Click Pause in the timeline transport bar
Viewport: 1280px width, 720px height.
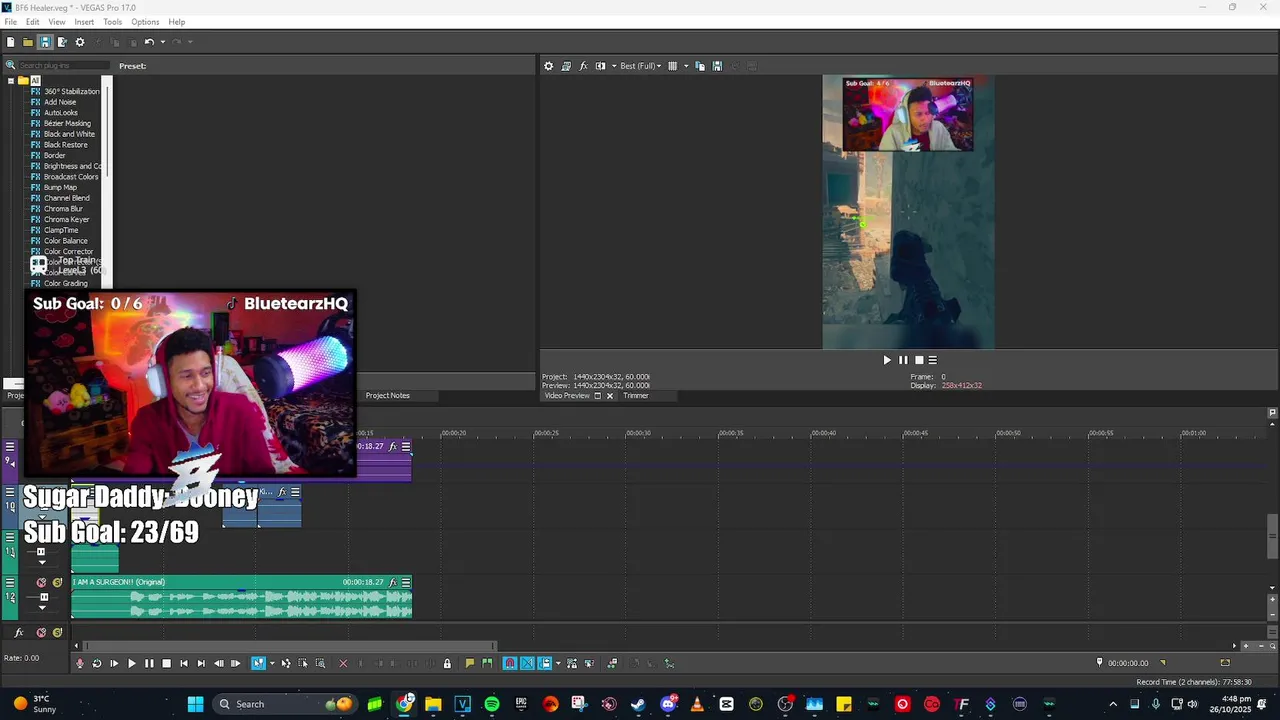pos(149,663)
